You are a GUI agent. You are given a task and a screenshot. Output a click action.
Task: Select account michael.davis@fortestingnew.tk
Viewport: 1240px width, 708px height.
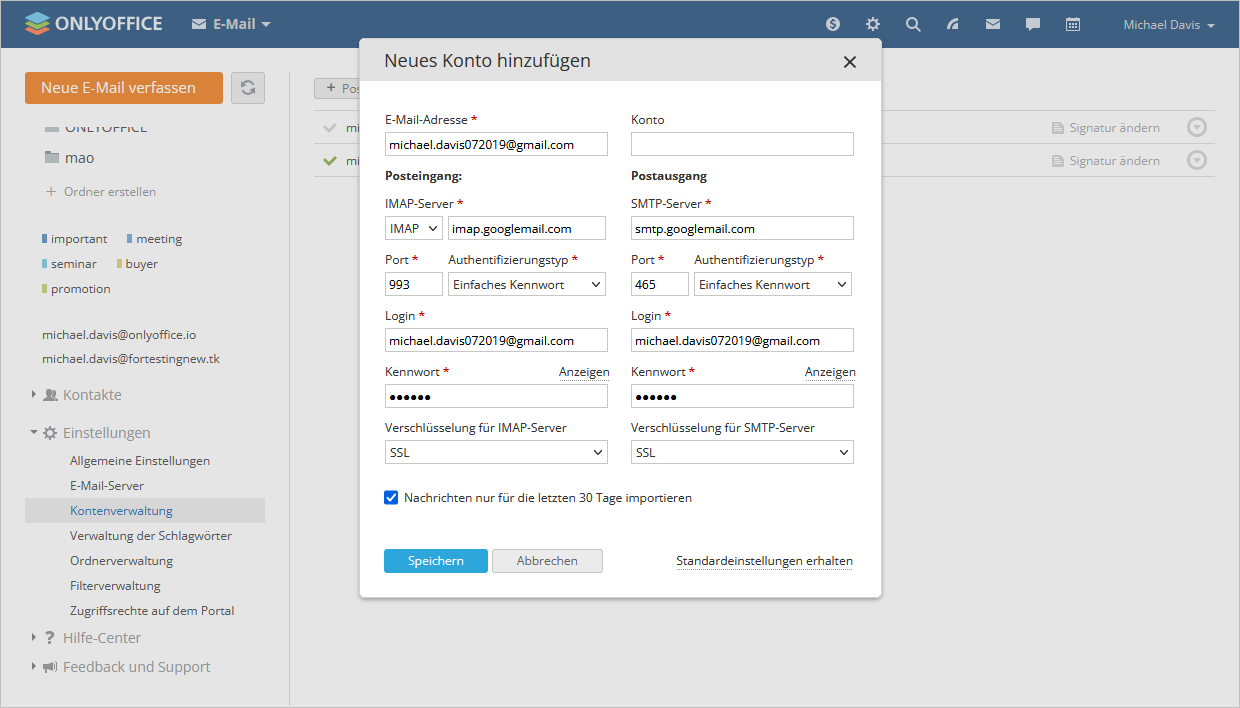(x=131, y=359)
